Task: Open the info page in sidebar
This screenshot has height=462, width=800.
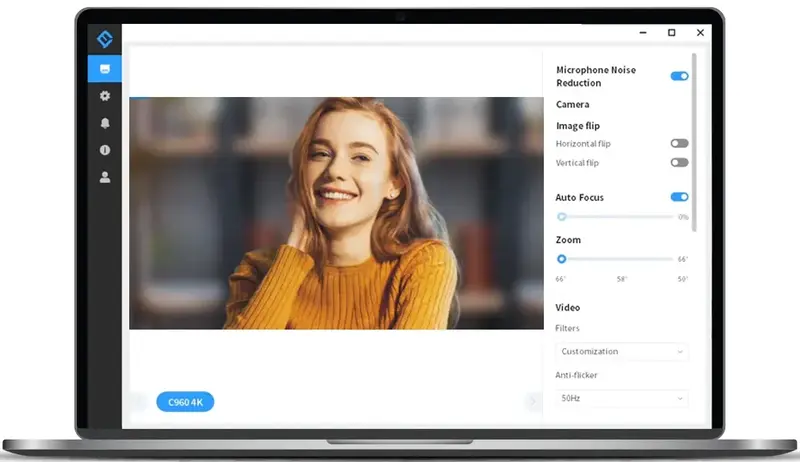Action: pos(104,150)
